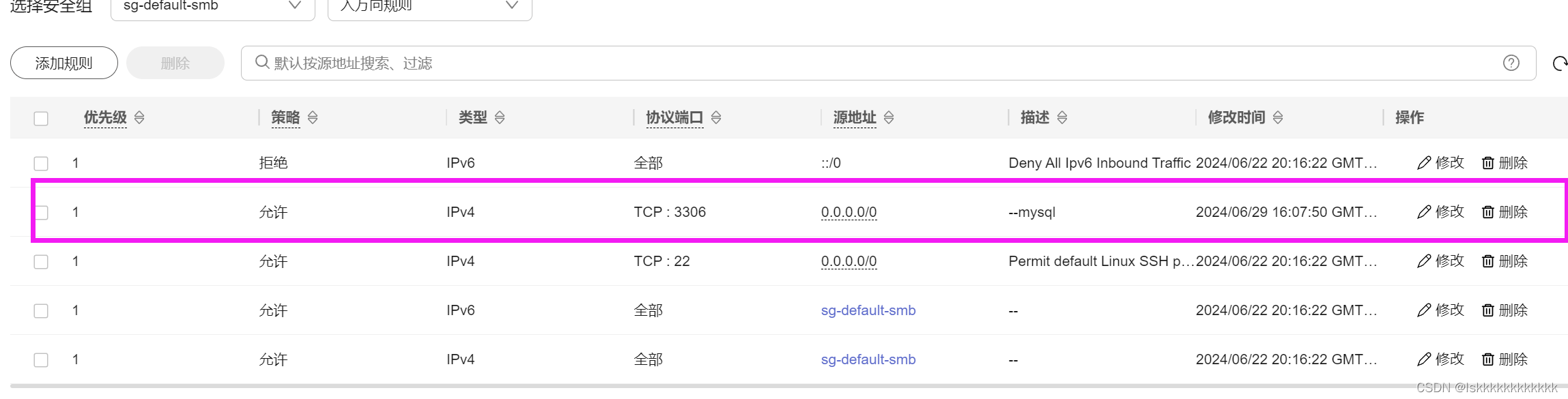Click the greyed-out 删除 batch button
The image size is (1568, 399).
pos(175,63)
